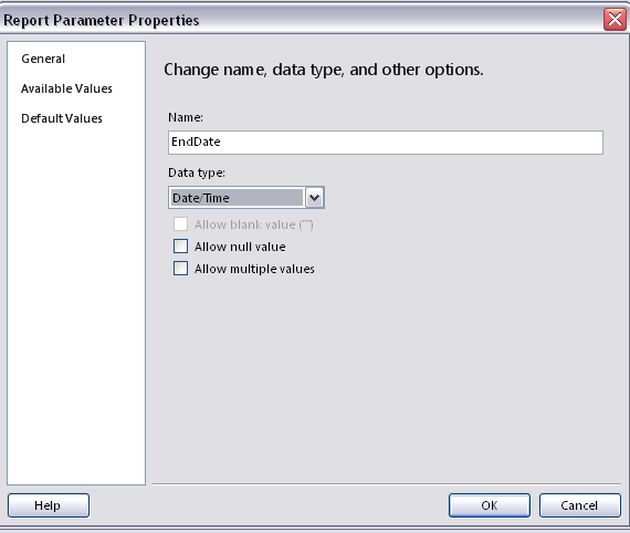The height and width of the screenshot is (533, 630).
Task: Click the "Change name, data type" heading
Action: point(323,71)
